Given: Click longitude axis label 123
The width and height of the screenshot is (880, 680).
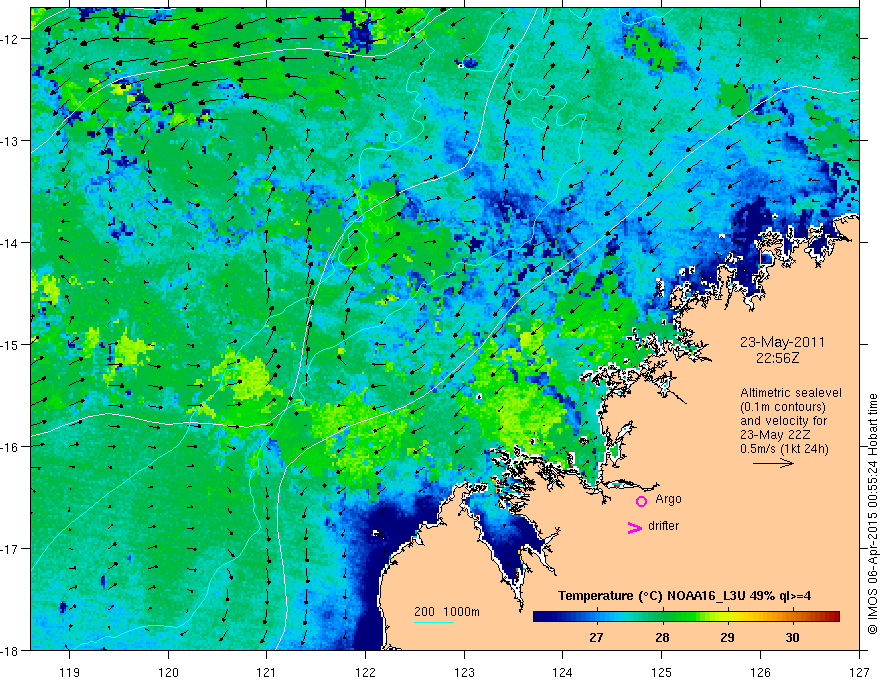Looking at the screenshot, I should [464, 672].
